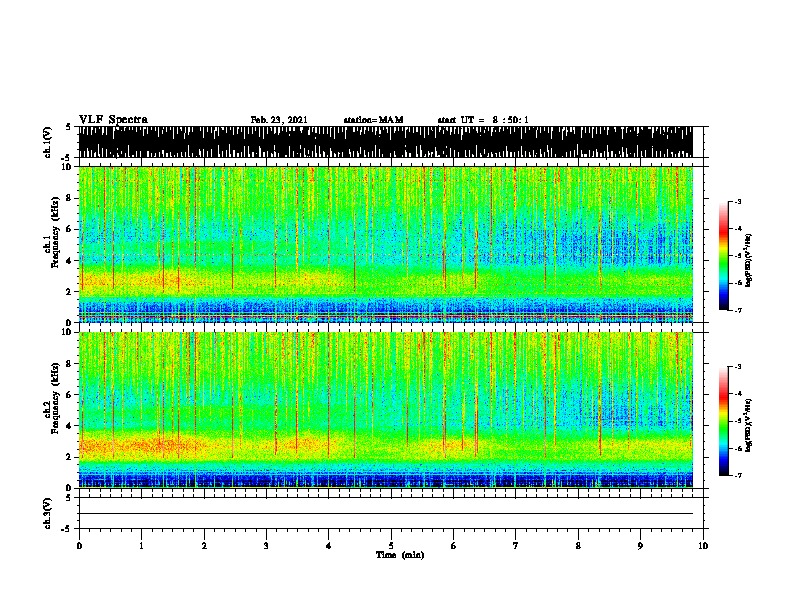Click the ch.2 color scale bar
This screenshot has width=792, height=612.
tap(723, 421)
